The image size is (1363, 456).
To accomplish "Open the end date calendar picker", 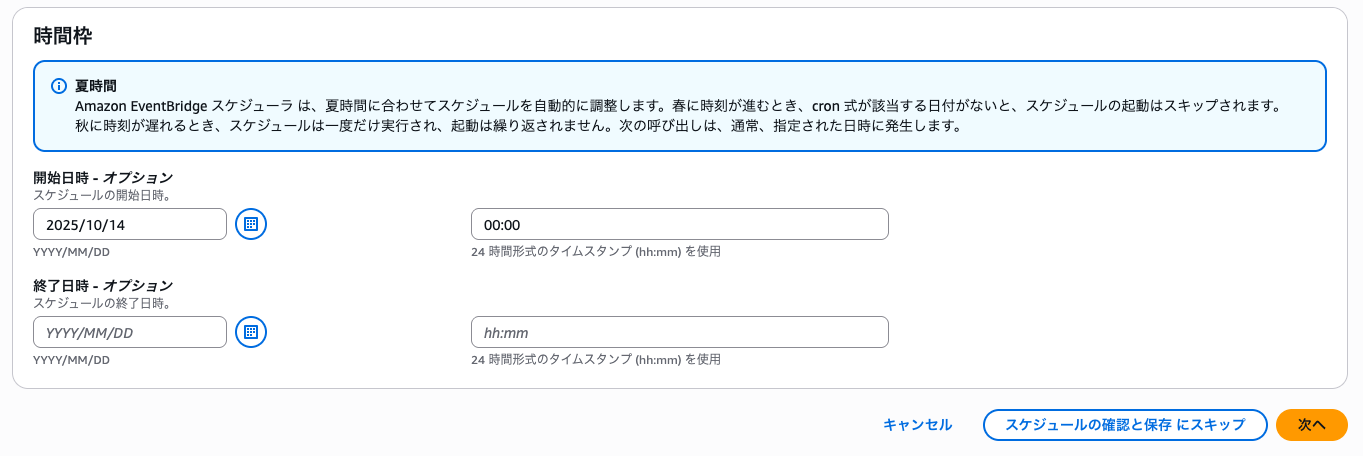I will [251, 332].
